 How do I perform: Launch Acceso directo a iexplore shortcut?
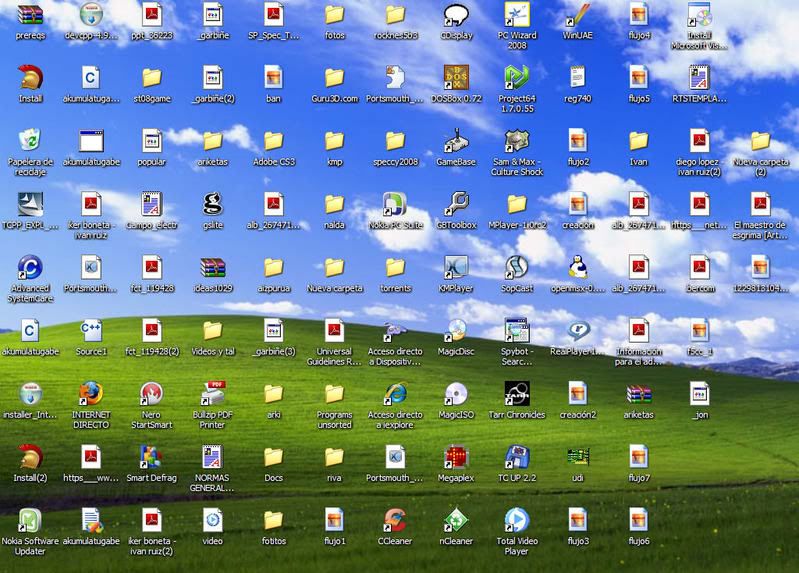395,394
